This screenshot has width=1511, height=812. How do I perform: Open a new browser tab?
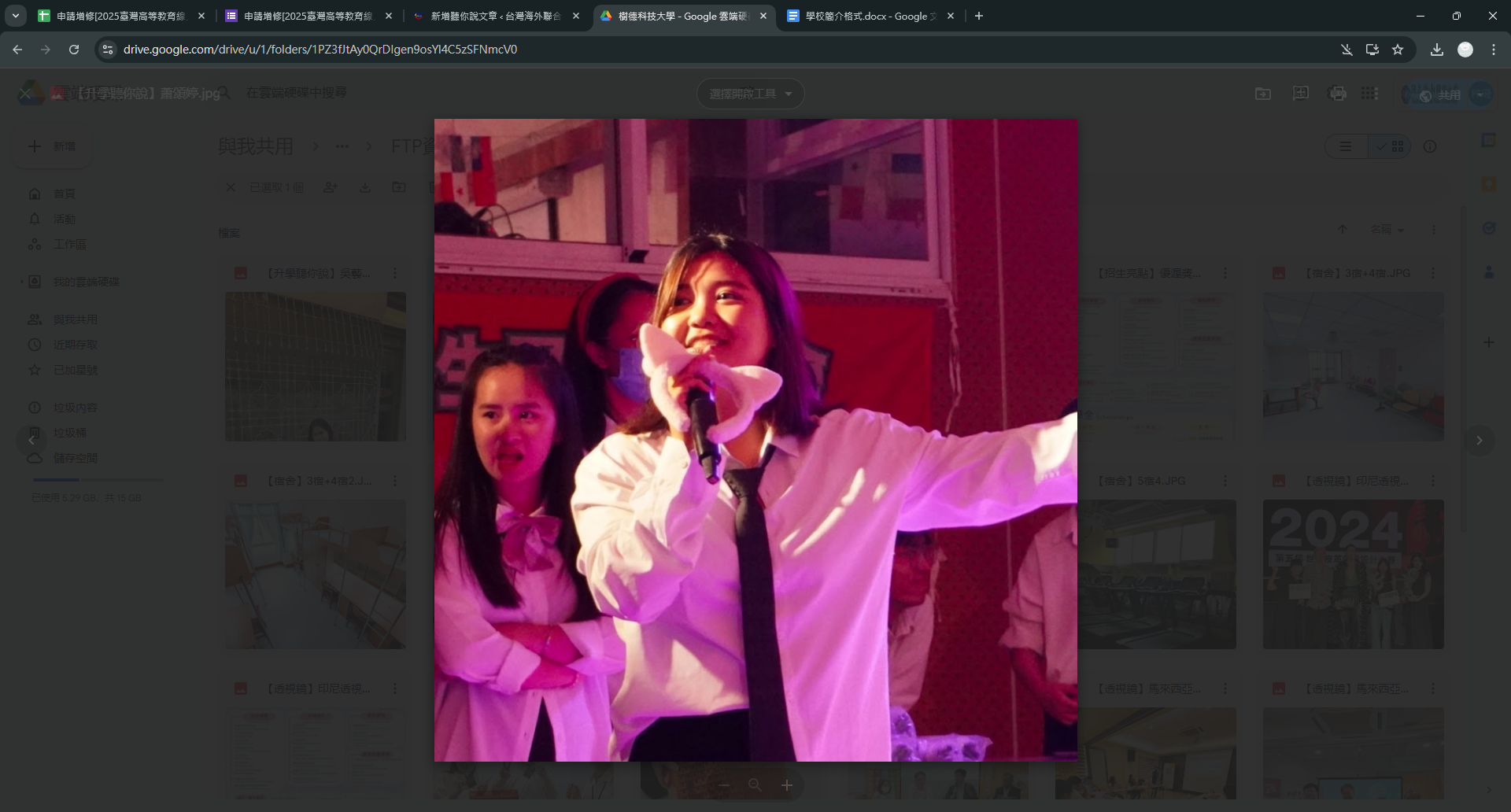[979, 16]
